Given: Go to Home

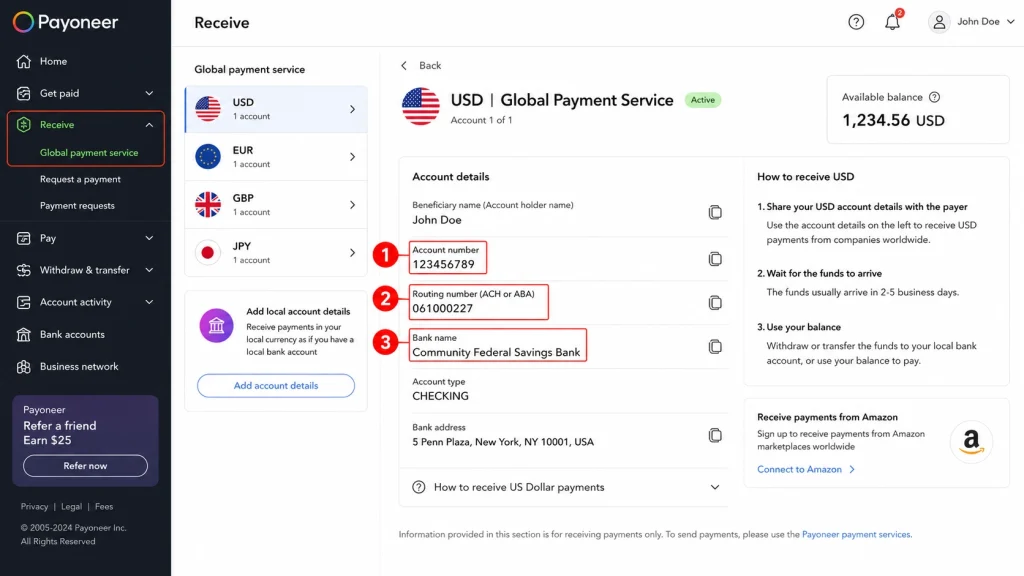Looking at the screenshot, I should coord(53,61).
